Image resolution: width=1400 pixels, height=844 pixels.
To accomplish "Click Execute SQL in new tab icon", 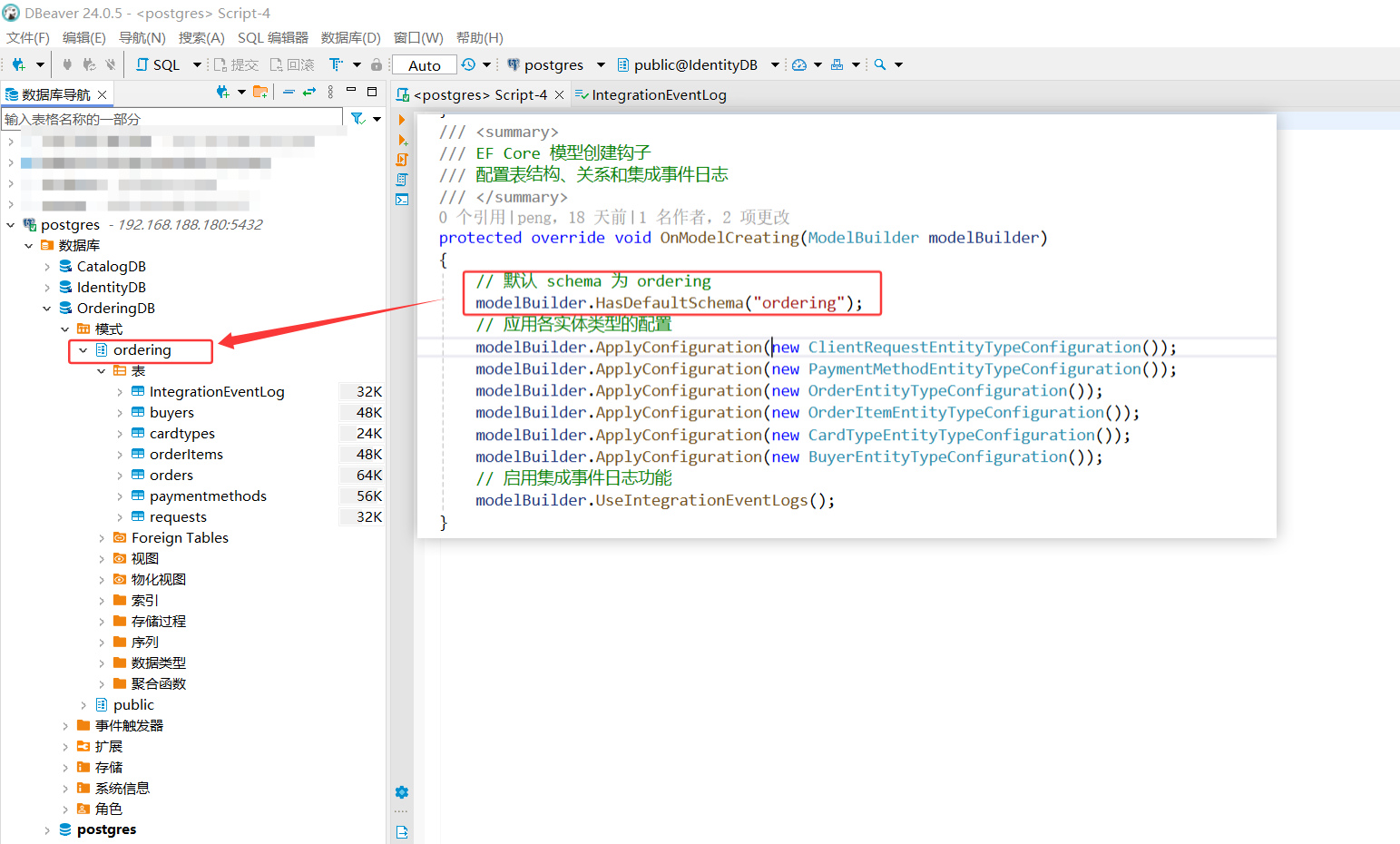I will pos(402,140).
